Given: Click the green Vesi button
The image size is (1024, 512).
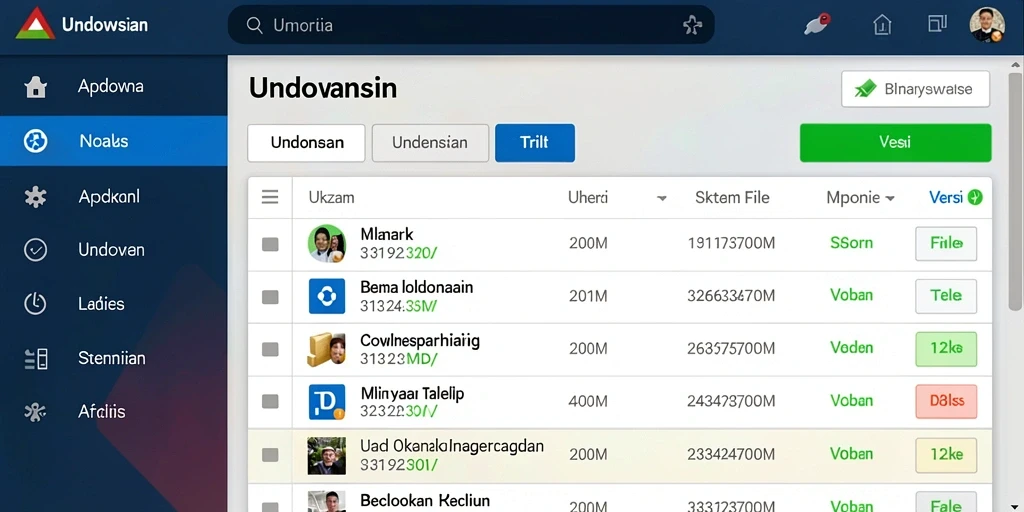Looking at the screenshot, I should [895, 143].
